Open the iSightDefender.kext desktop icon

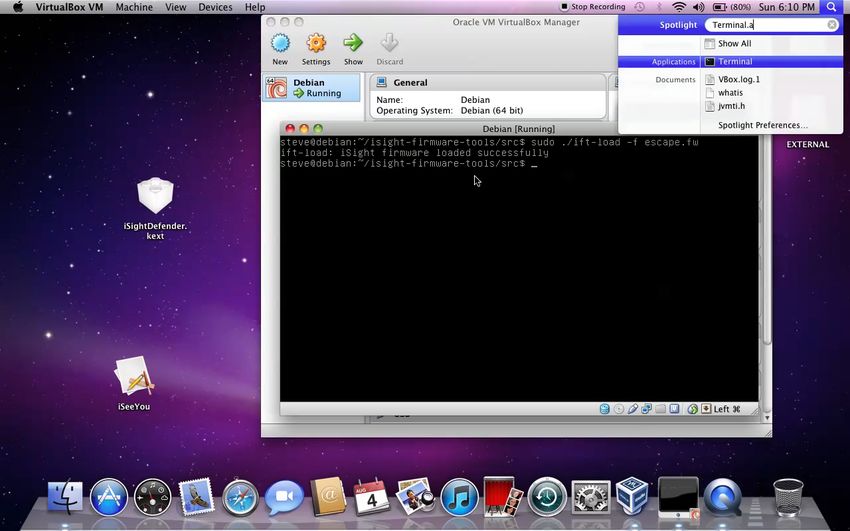coord(155,209)
